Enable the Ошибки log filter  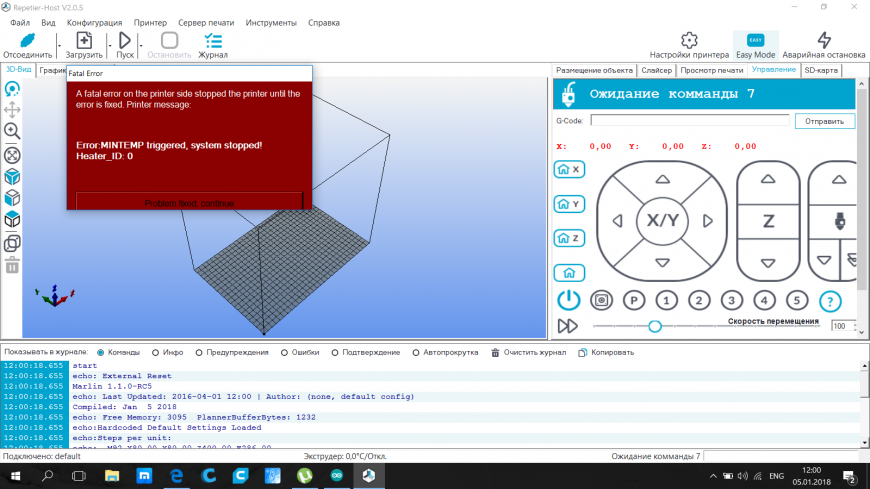(285, 352)
